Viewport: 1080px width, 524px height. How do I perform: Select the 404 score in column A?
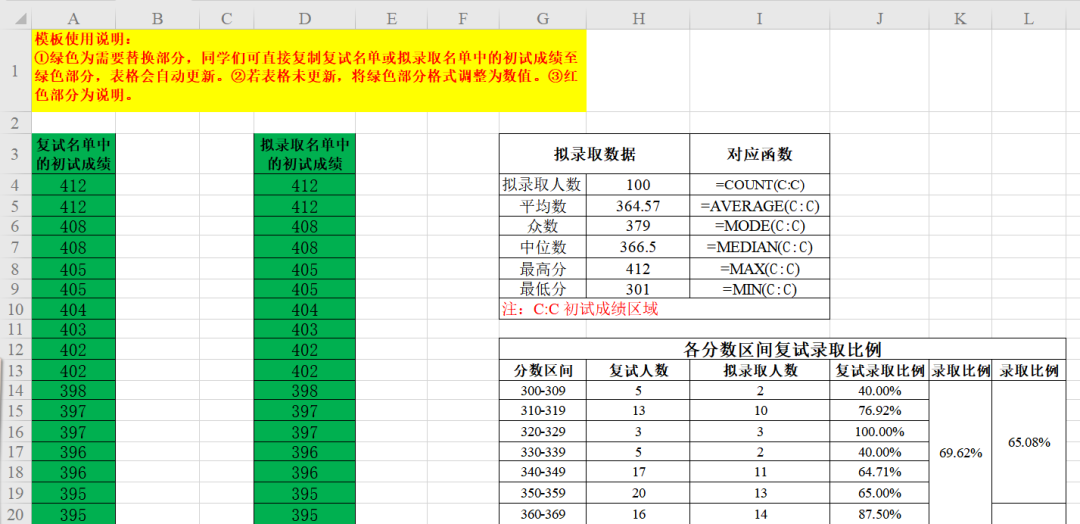pyautogui.click(x=73, y=309)
